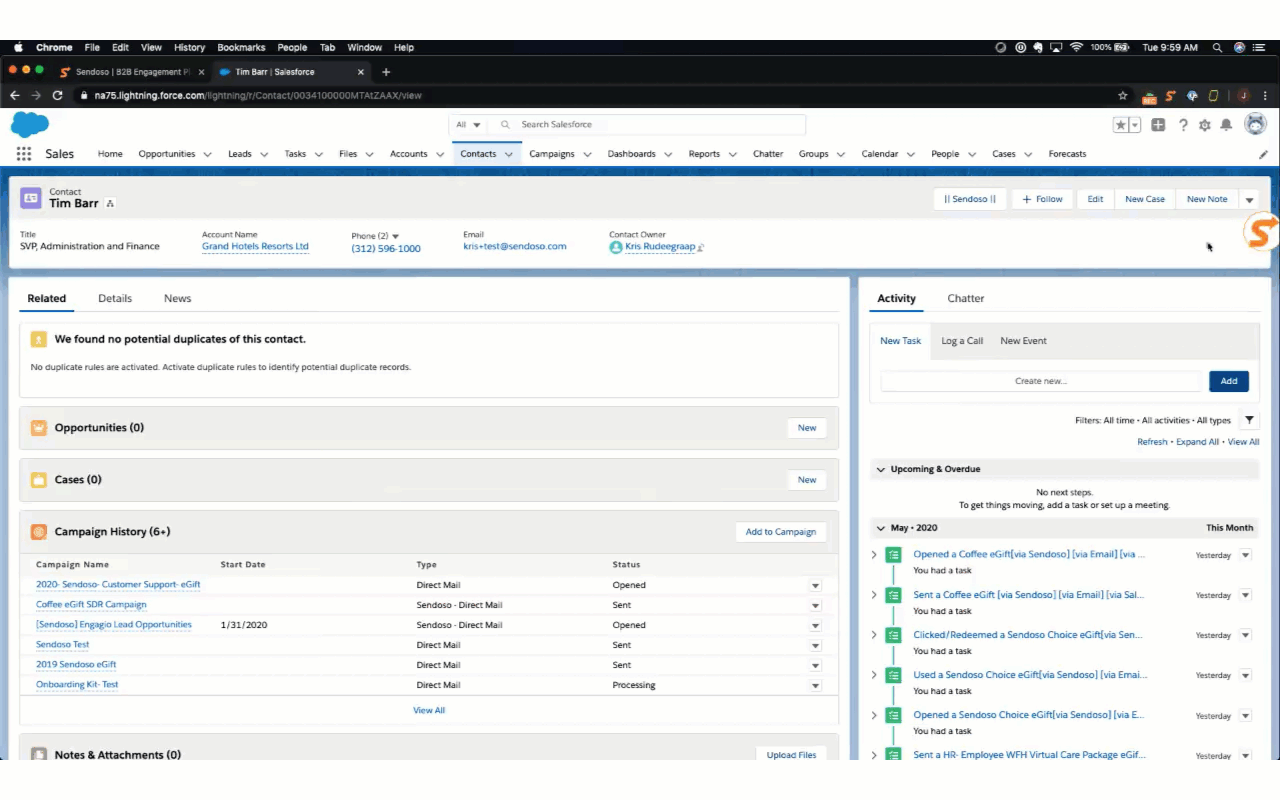Image resolution: width=1280 pixels, height=800 pixels.
Task: Open the activity timeline filter funnel icon
Action: click(1249, 420)
